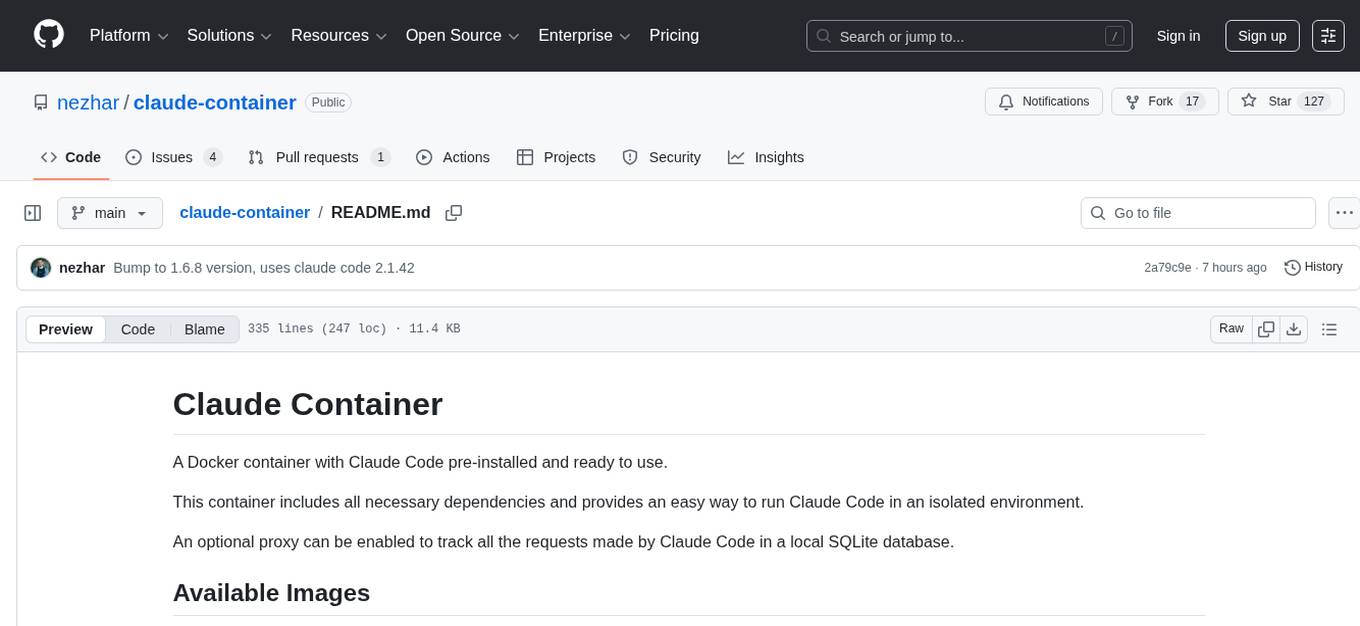
Task: View the Raw README file
Action: [1231, 328]
